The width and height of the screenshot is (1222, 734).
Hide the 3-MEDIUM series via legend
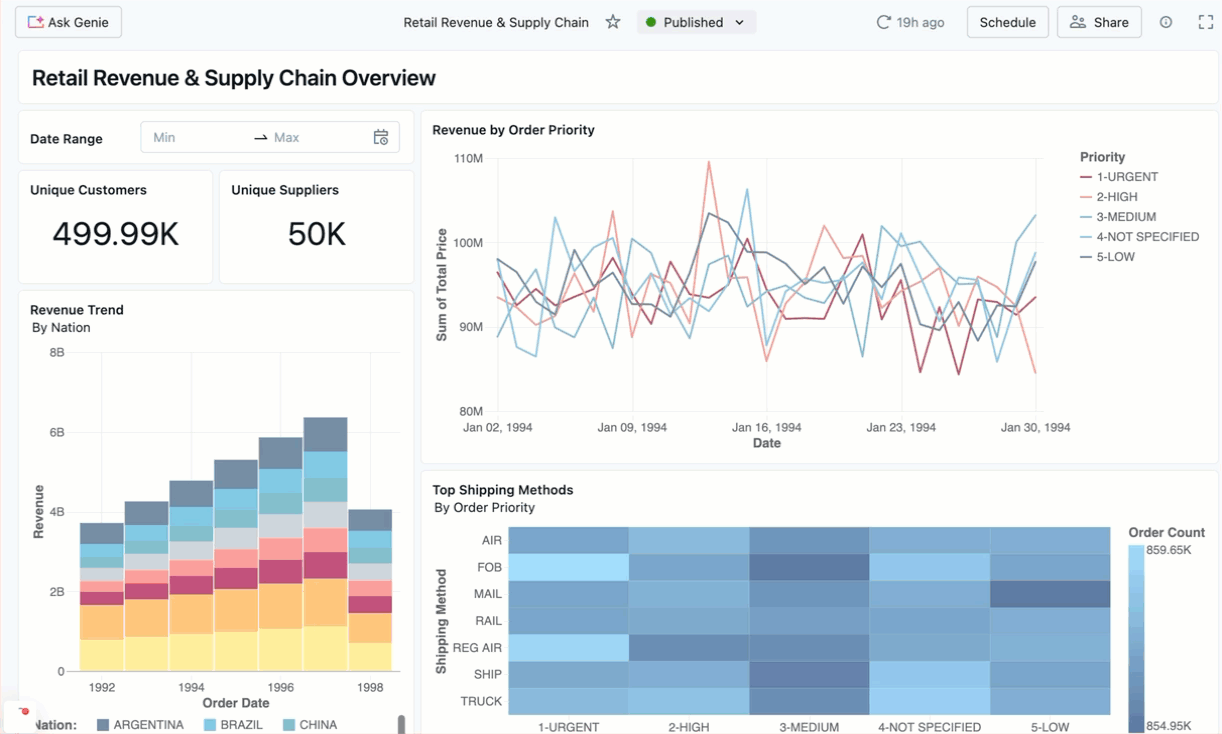point(1123,216)
